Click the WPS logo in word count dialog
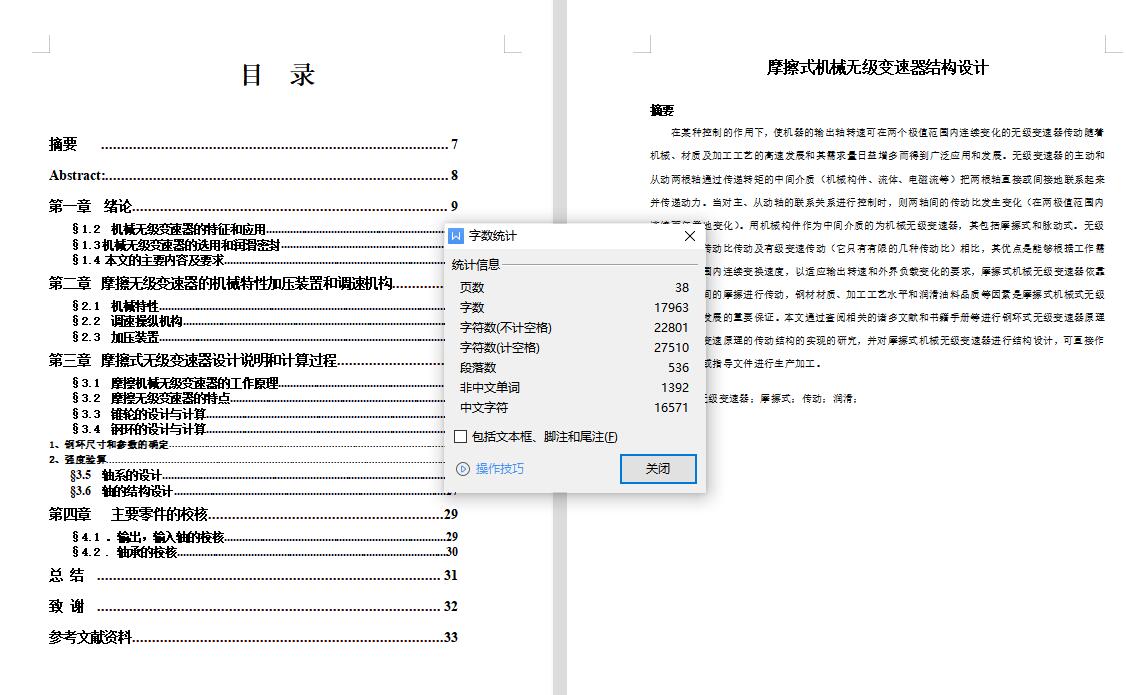Screen dimensions: 1126x695 (456, 236)
